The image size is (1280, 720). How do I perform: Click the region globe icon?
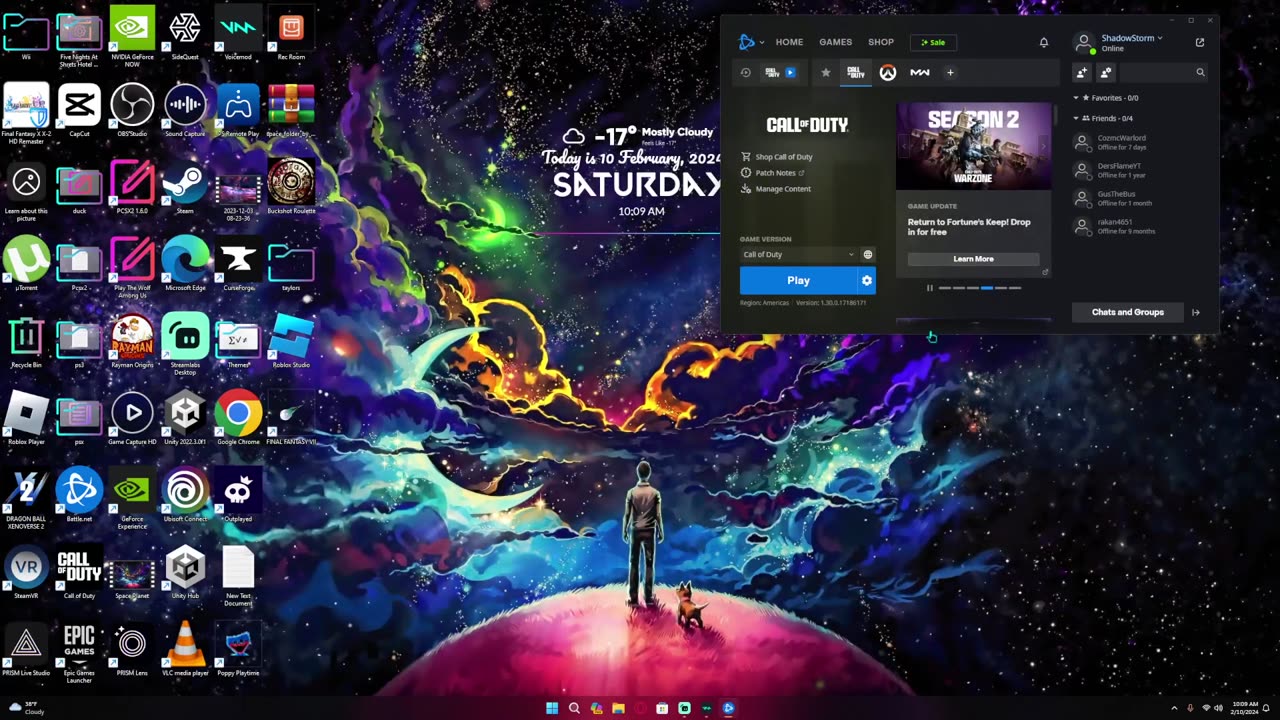tap(867, 254)
